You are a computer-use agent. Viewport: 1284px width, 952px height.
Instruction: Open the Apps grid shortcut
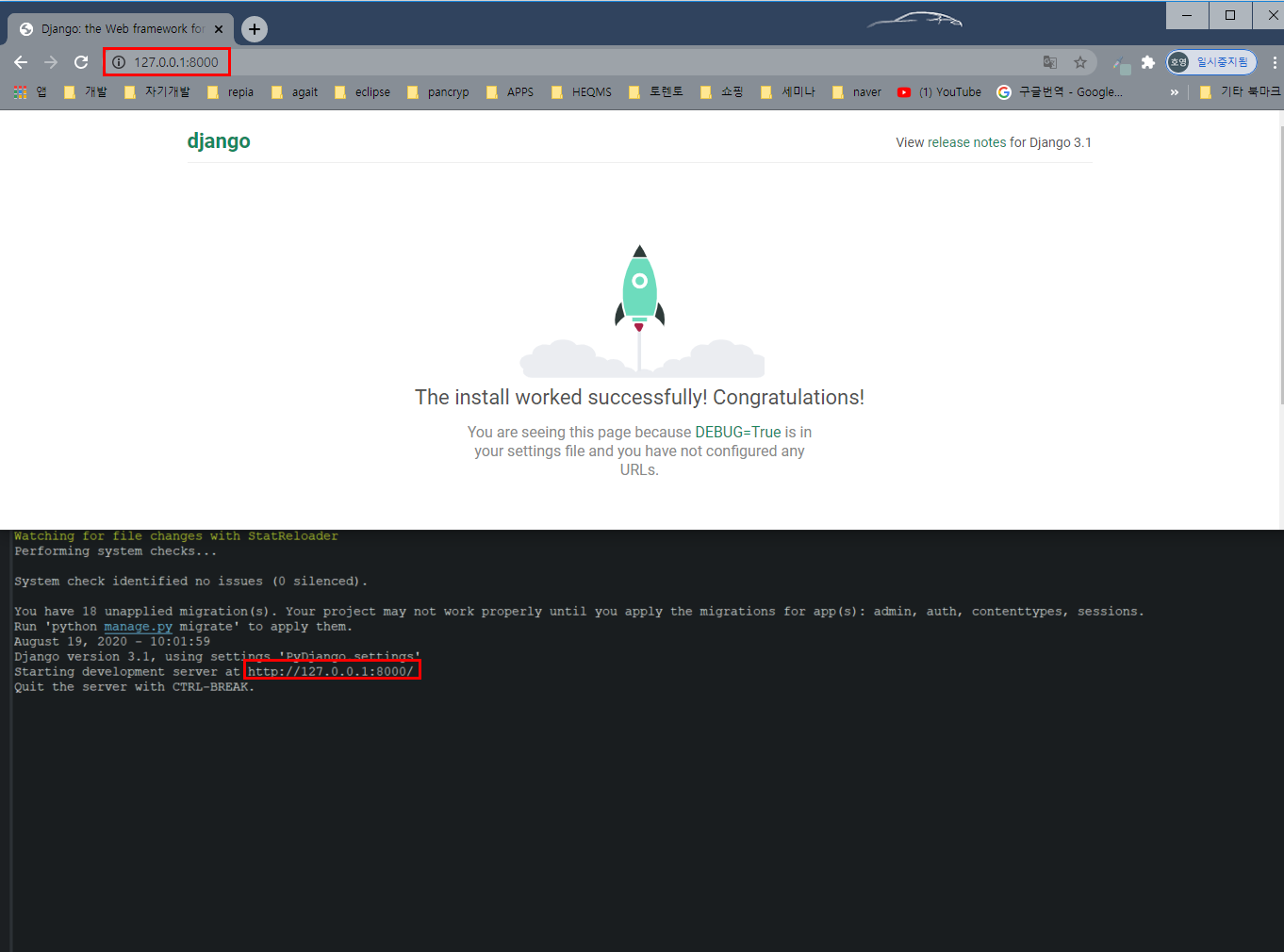tap(30, 92)
